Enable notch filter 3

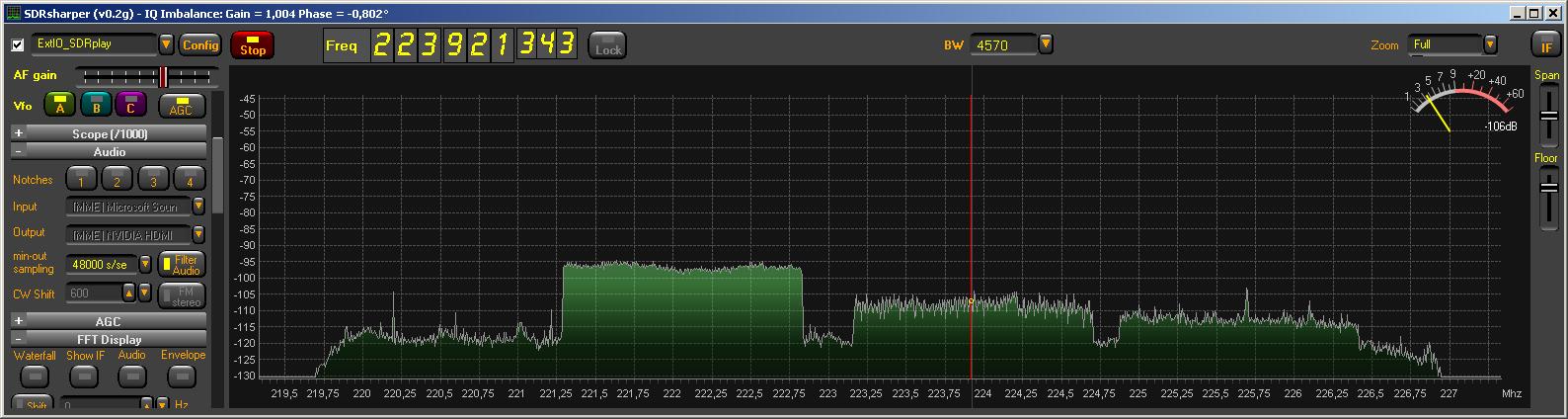pos(153,179)
